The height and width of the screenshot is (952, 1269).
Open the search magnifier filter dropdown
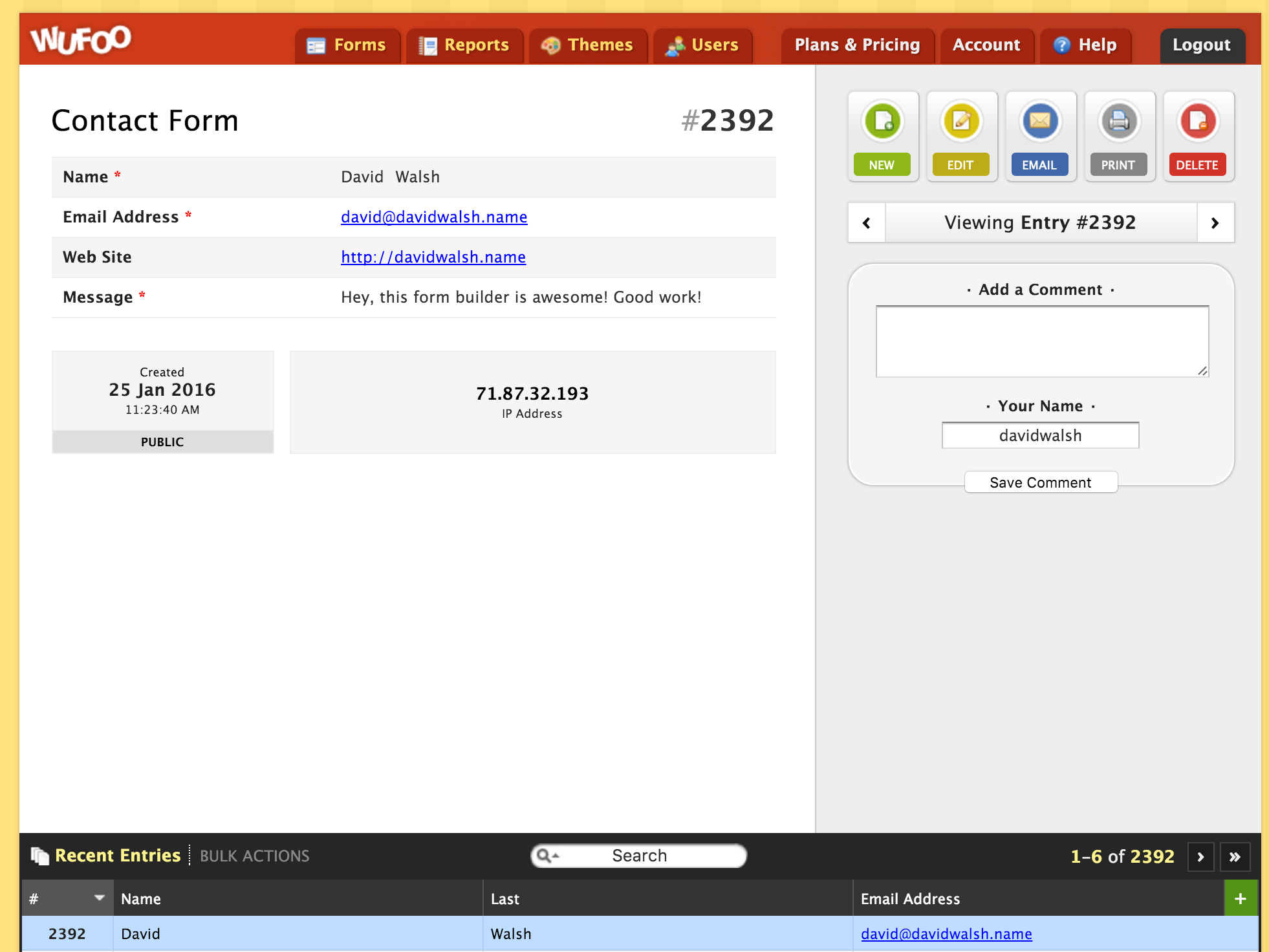coord(548,856)
